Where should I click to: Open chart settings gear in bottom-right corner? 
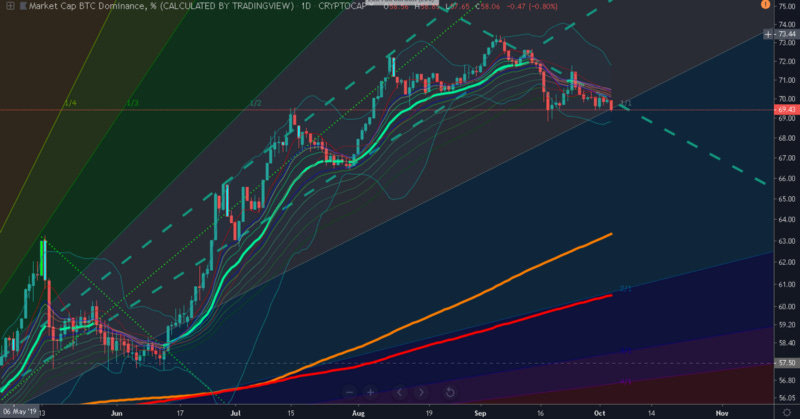[x=786, y=411]
